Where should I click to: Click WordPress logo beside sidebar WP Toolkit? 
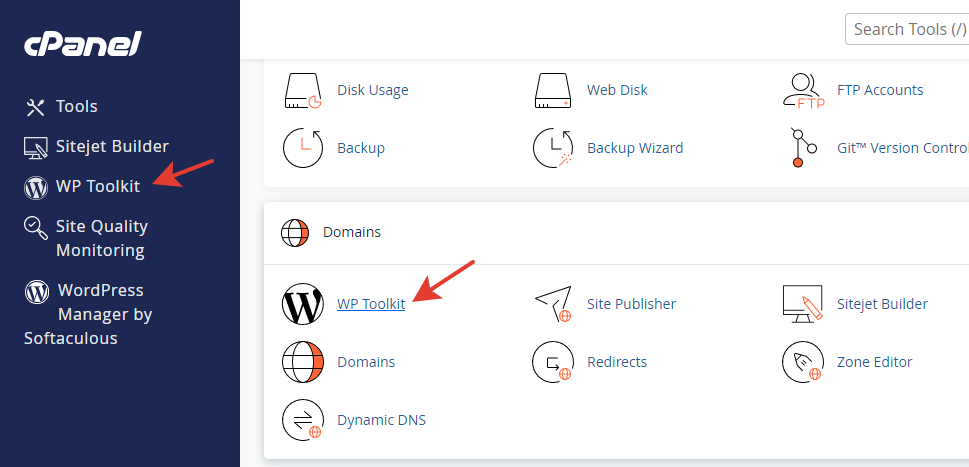[x=36, y=187]
